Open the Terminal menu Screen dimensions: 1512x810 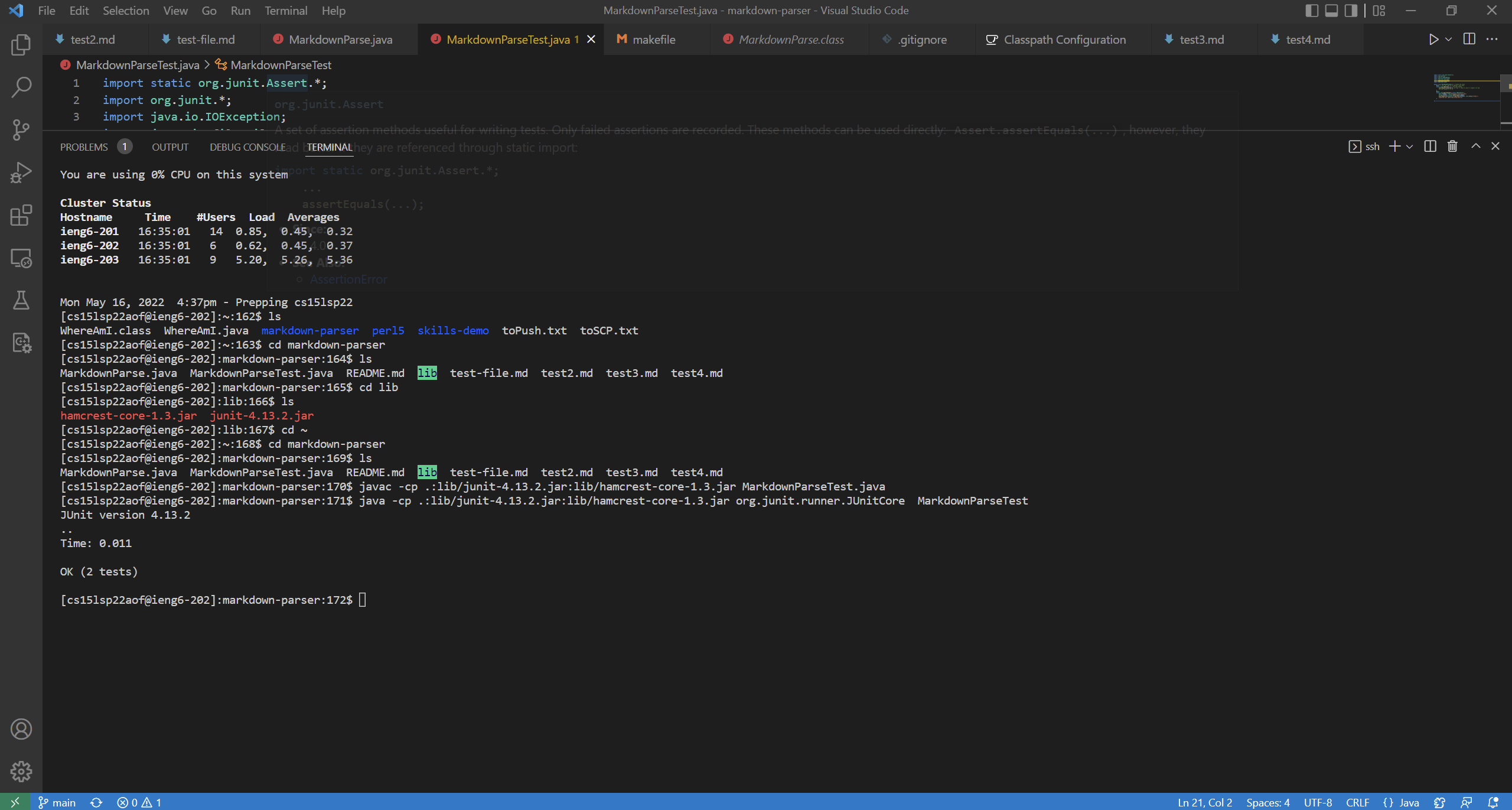[285, 11]
